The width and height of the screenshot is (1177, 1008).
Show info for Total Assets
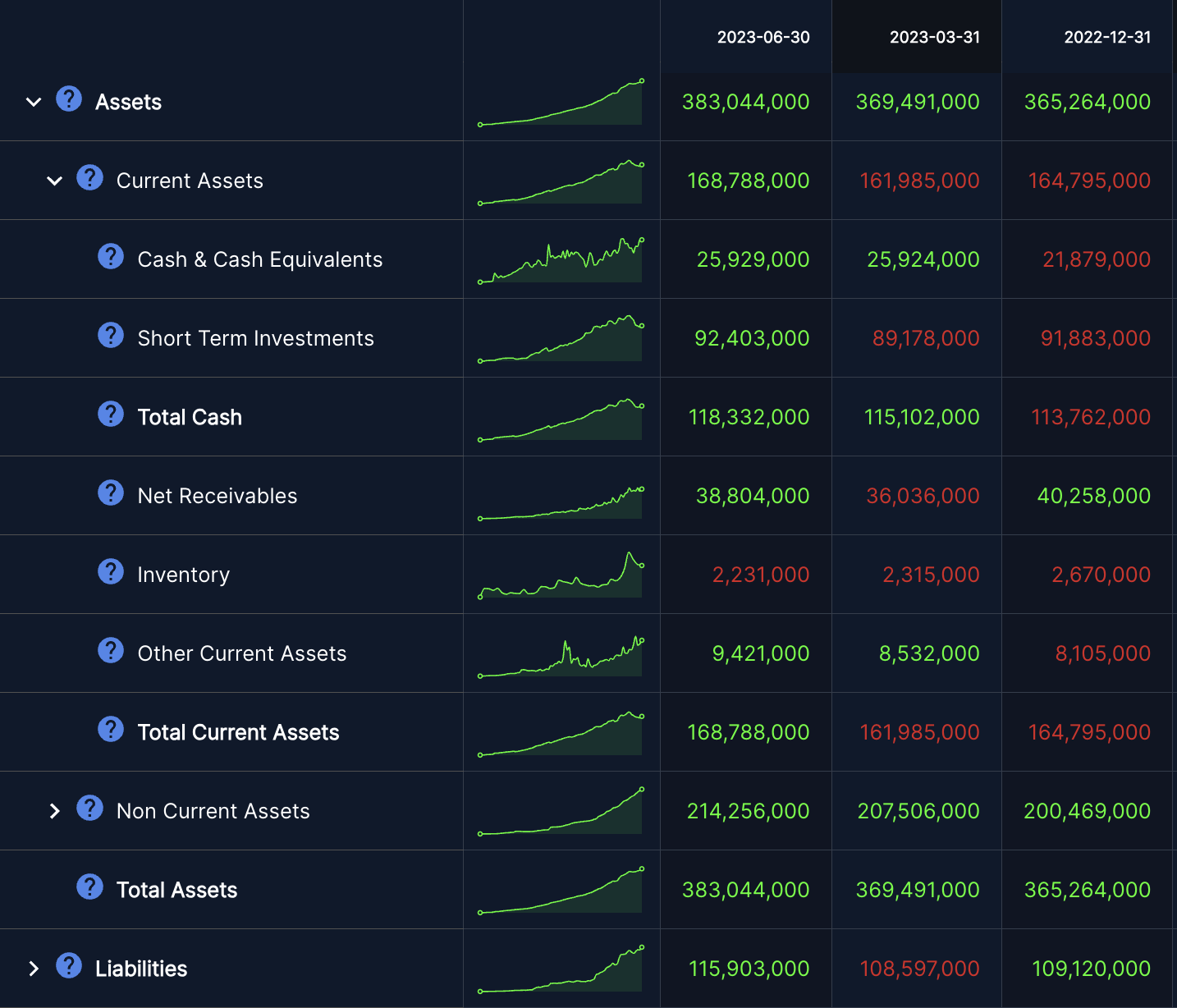89,887
